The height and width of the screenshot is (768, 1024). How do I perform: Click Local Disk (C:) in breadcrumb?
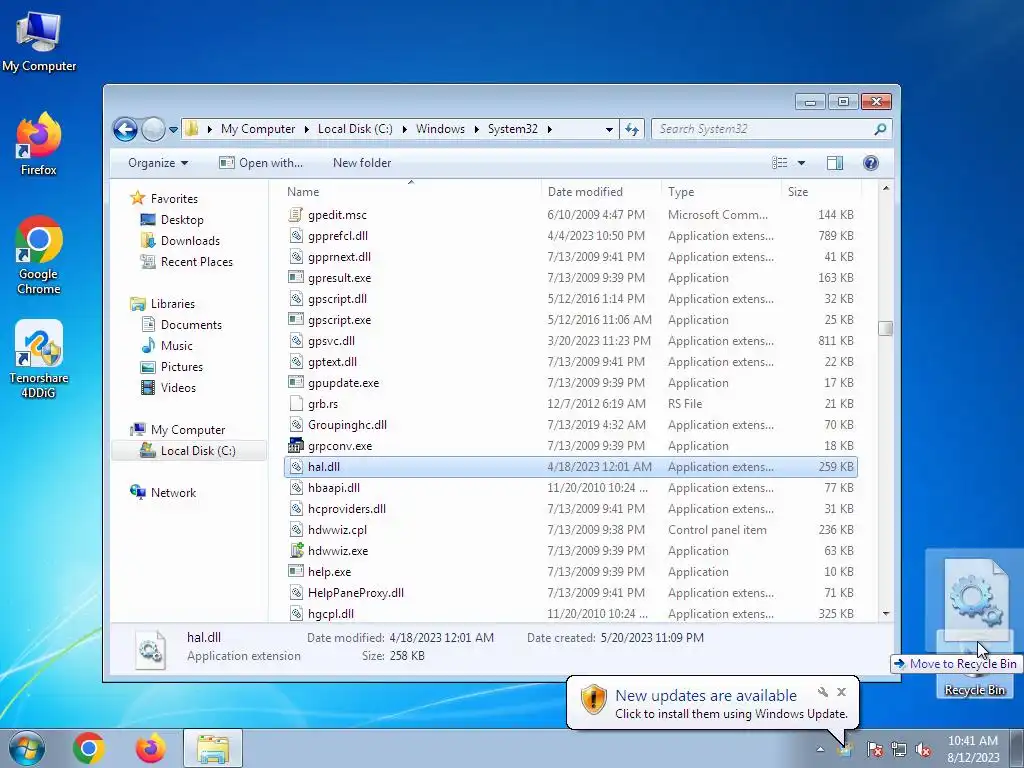355,129
